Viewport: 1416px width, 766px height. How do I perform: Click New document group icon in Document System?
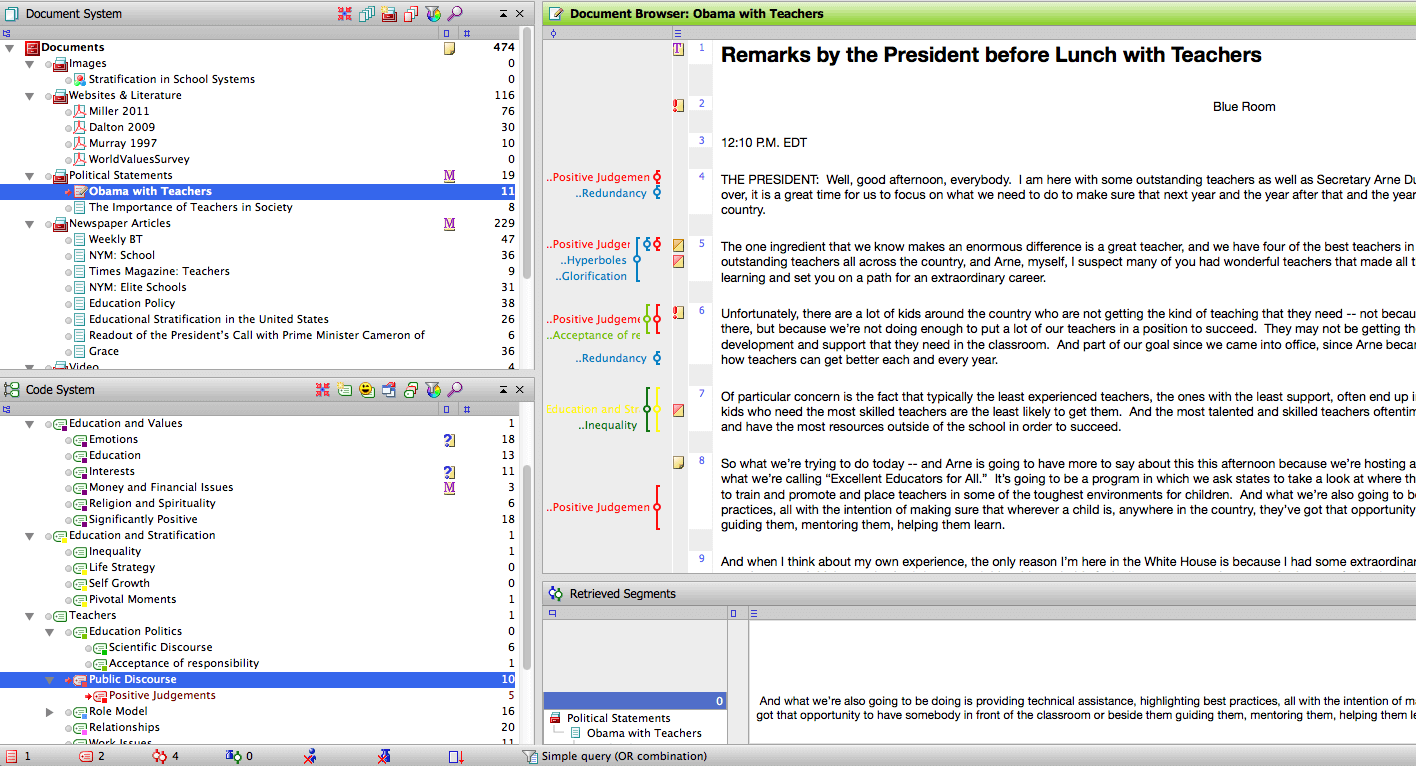coord(389,14)
